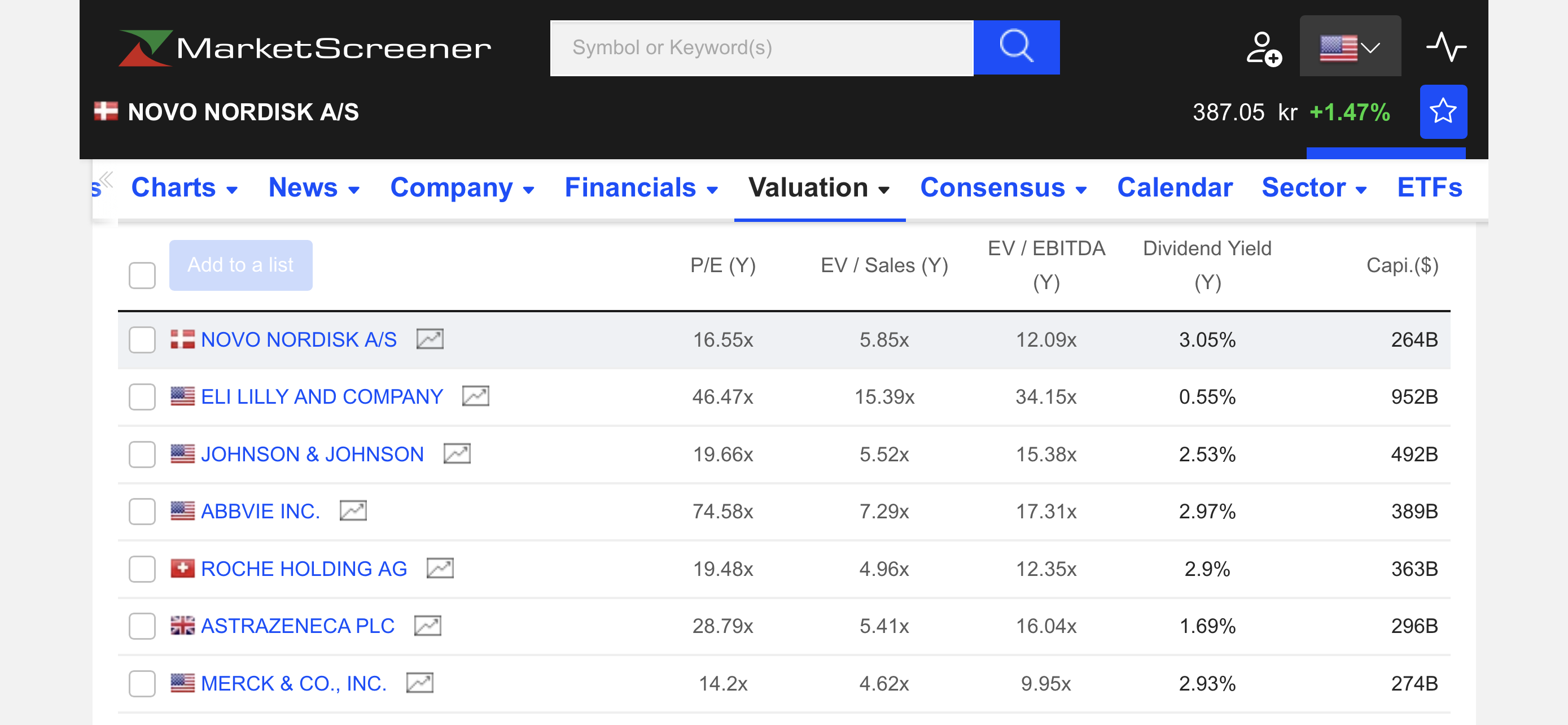1568x725 pixels.
Task: Click the market pulse activity icon
Action: [x=1445, y=47]
